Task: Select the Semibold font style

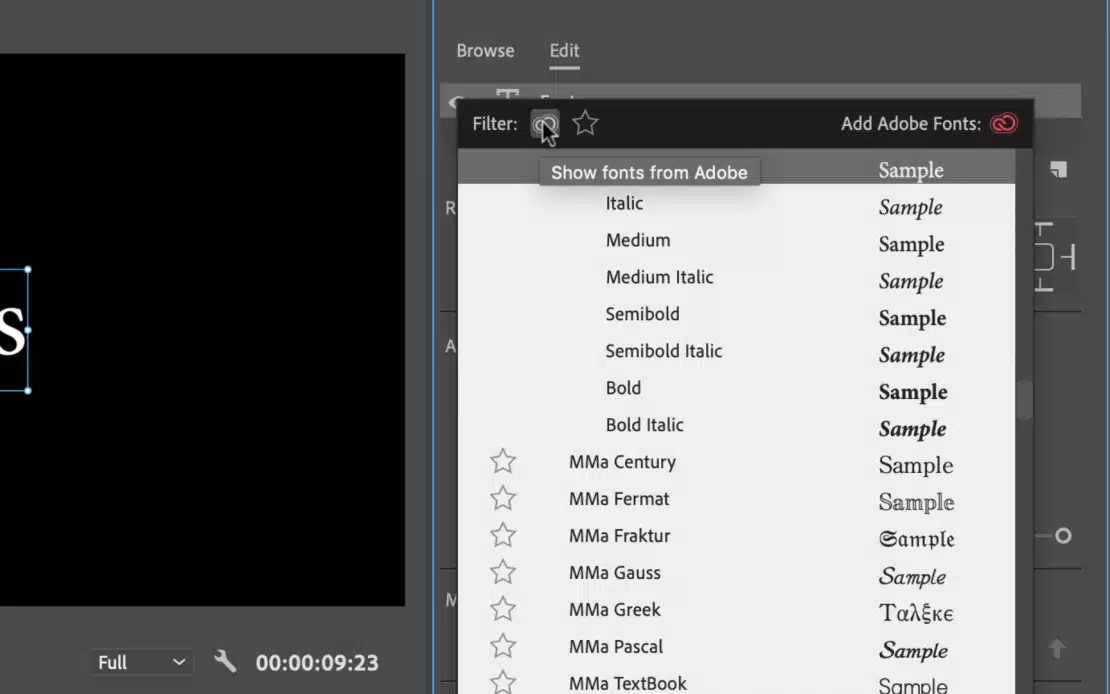Action: click(642, 314)
